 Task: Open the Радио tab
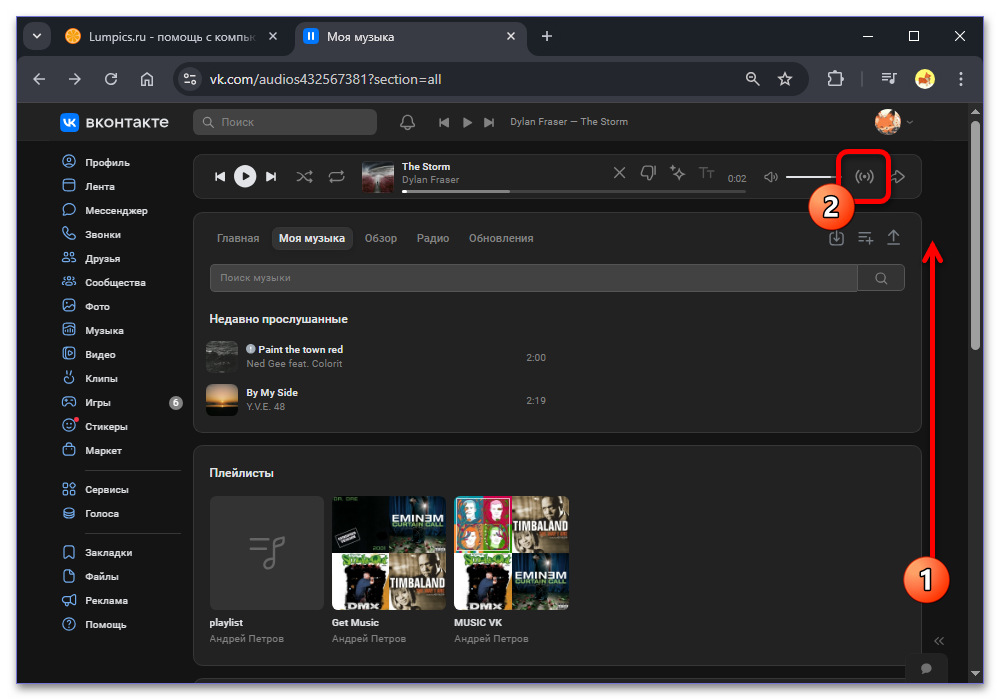click(x=433, y=238)
